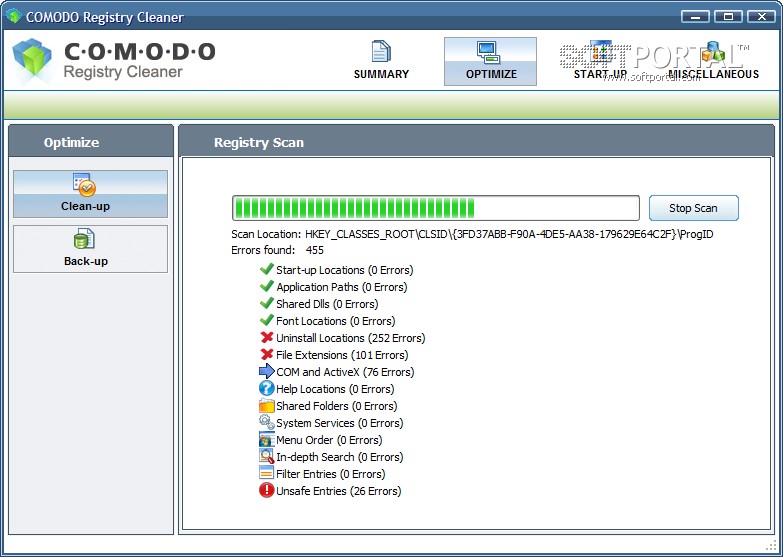Click the Miscellaneous cubes icon
Screen dimensions: 783x557
tap(713, 52)
